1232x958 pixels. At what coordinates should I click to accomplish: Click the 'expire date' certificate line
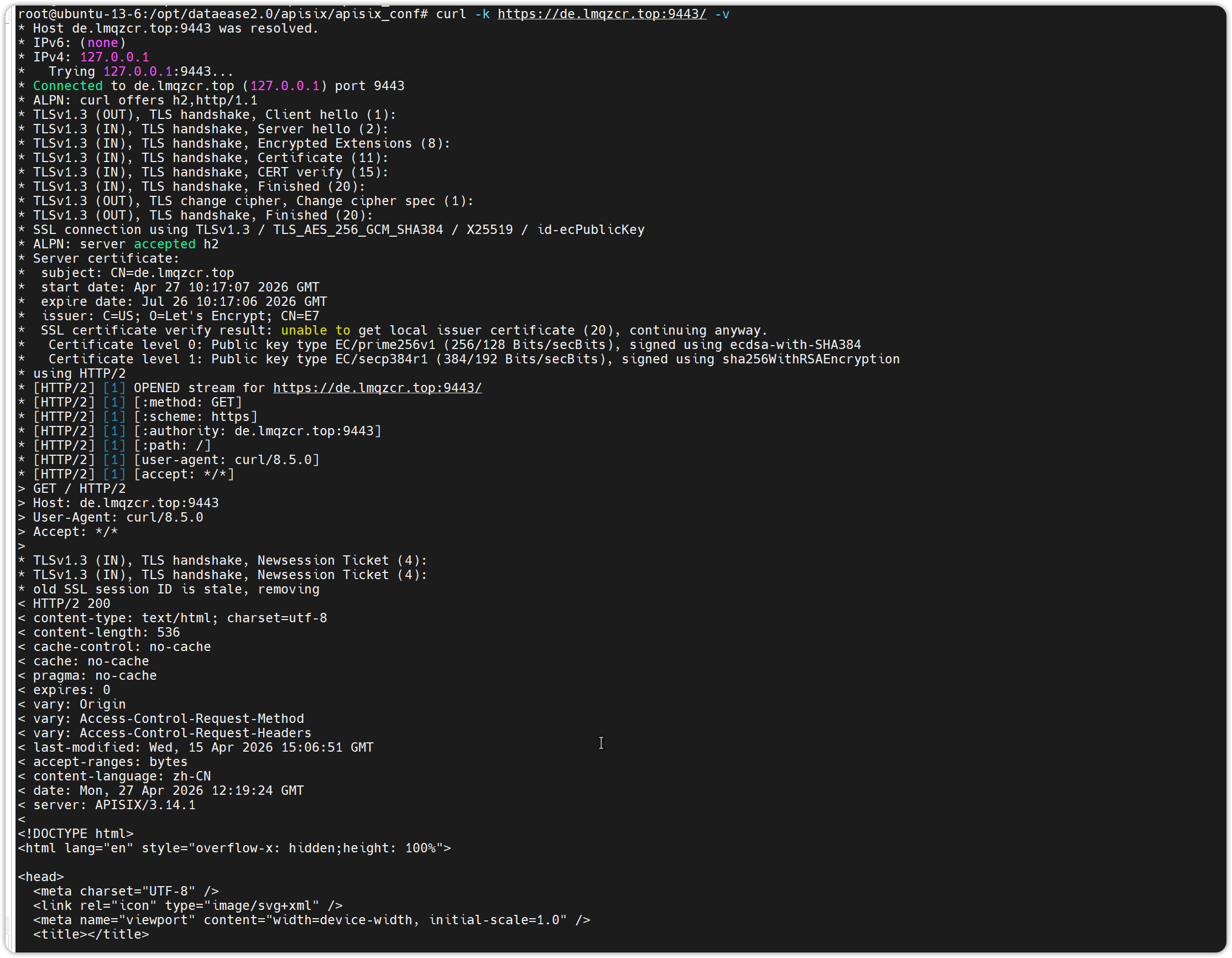pos(184,302)
